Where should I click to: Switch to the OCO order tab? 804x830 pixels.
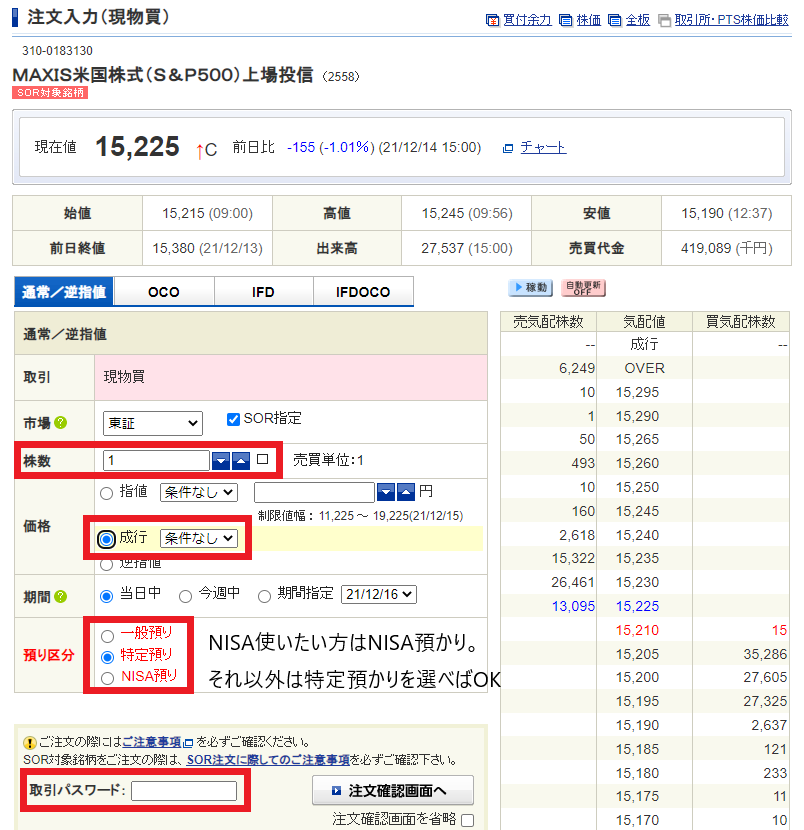163,292
